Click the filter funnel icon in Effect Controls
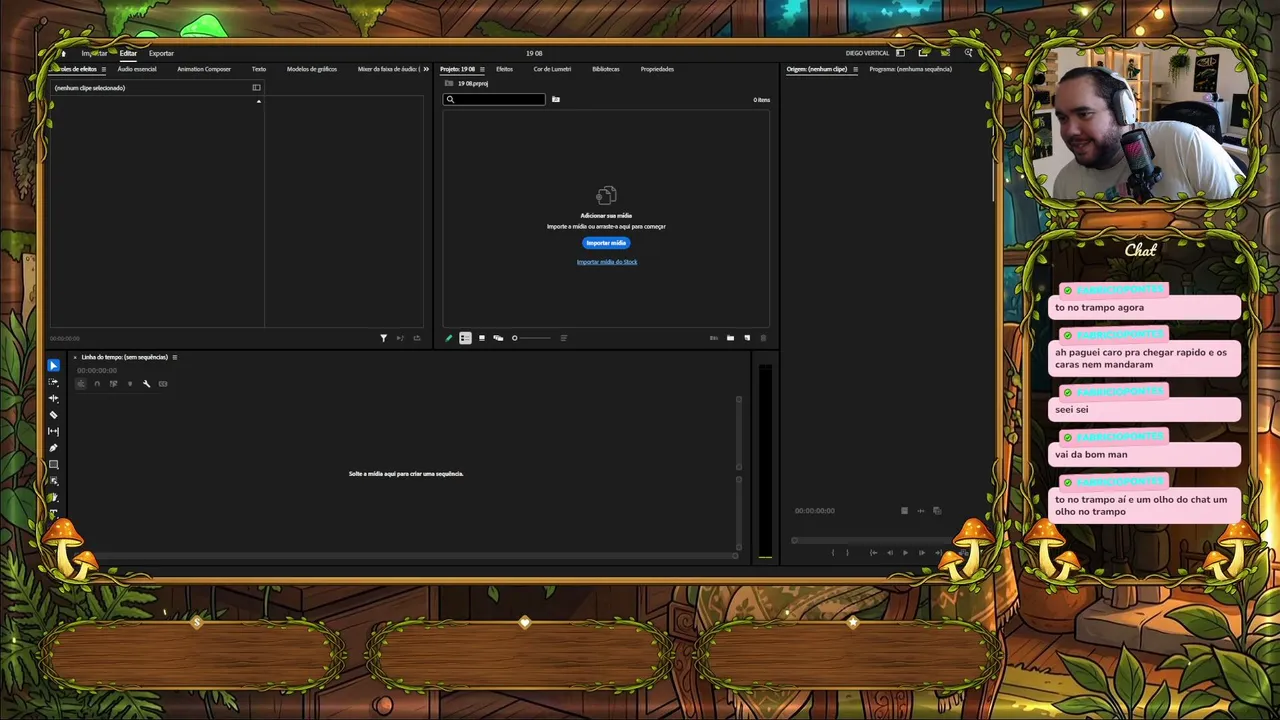Image resolution: width=1280 pixels, height=720 pixels. pos(383,338)
